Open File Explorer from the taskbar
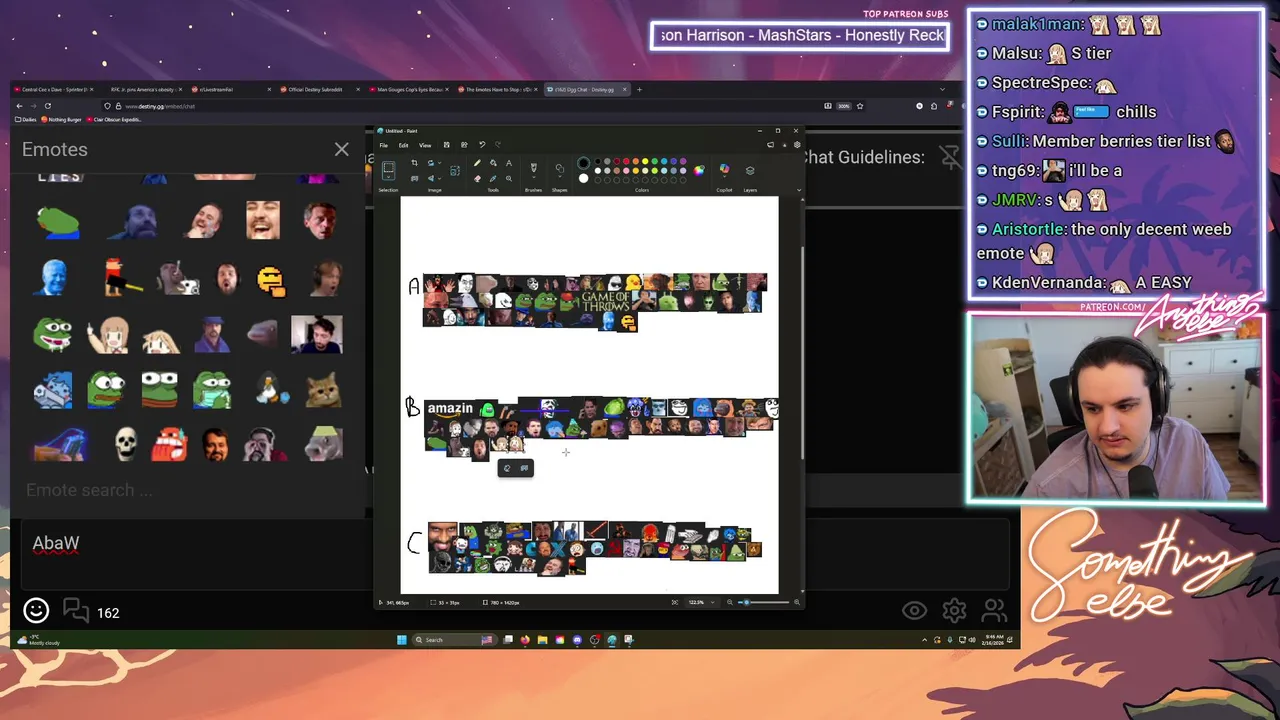 tap(542, 640)
